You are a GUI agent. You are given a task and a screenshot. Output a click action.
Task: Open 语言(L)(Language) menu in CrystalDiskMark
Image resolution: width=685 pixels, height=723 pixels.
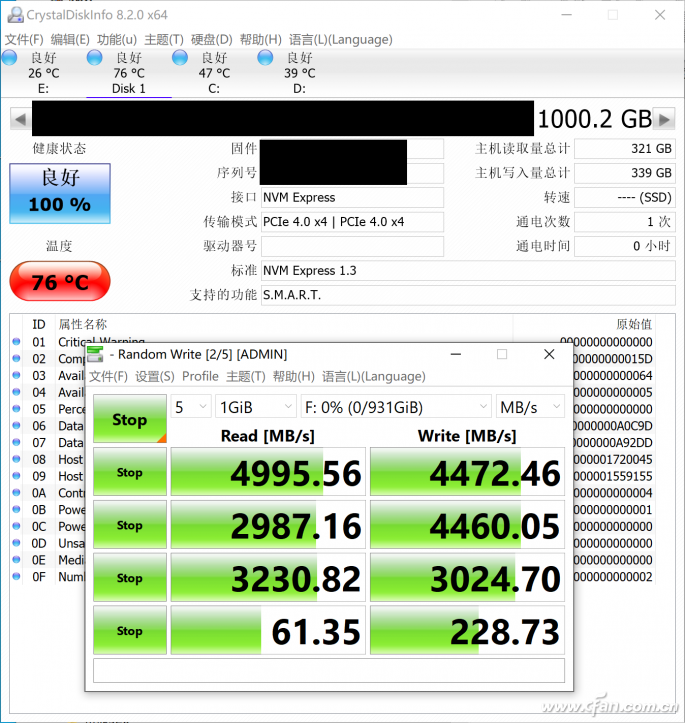point(373,377)
